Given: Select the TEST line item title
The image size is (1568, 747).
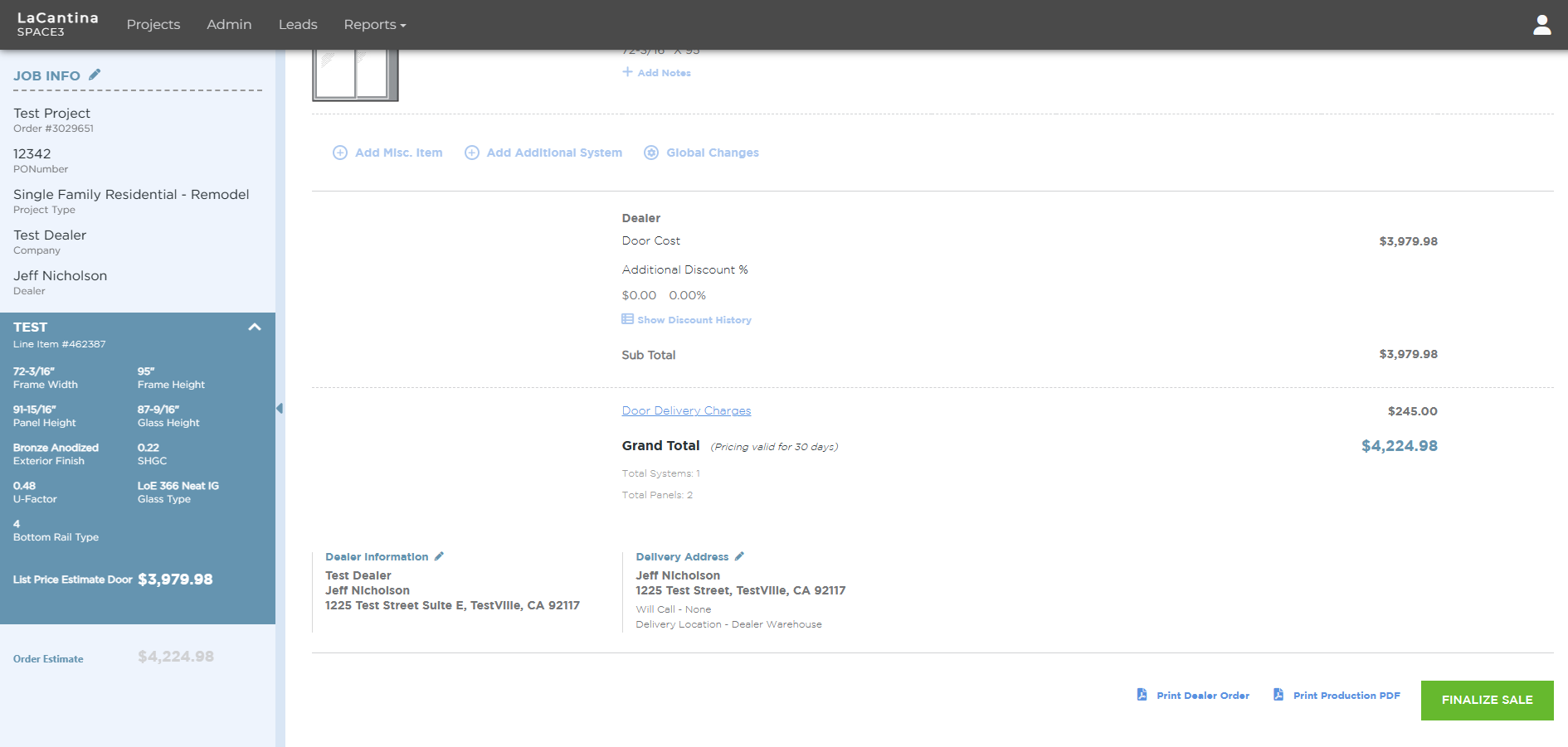Looking at the screenshot, I should pos(30,327).
